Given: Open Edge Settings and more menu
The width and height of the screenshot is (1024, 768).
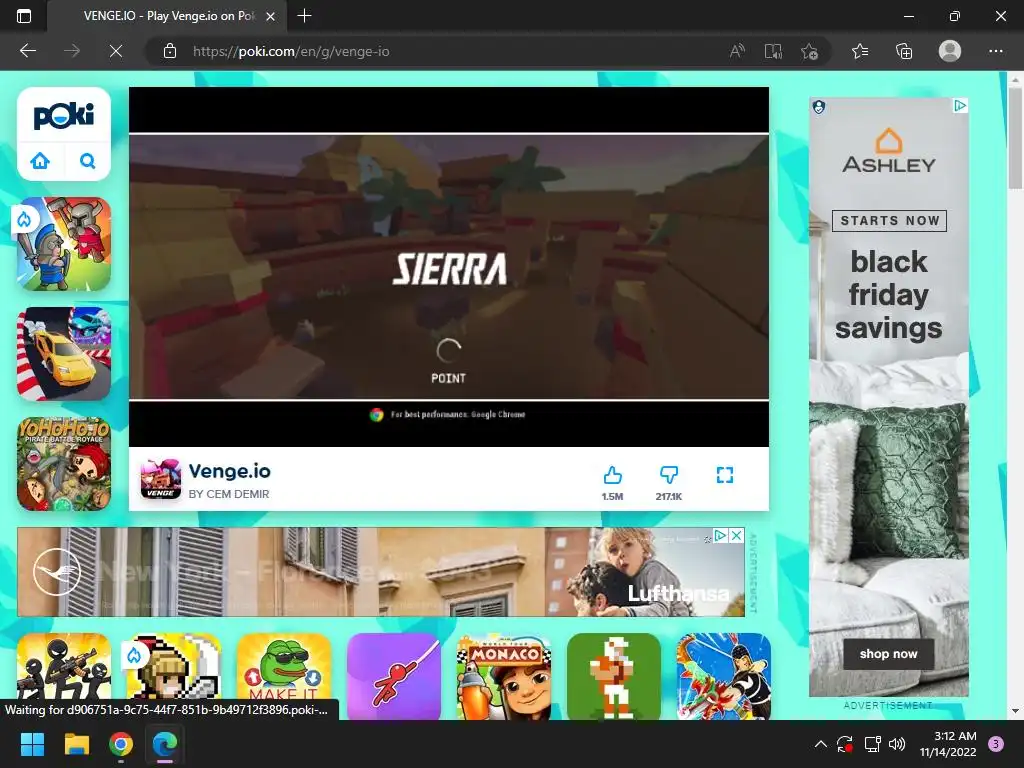Looking at the screenshot, I should tap(995, 51).
